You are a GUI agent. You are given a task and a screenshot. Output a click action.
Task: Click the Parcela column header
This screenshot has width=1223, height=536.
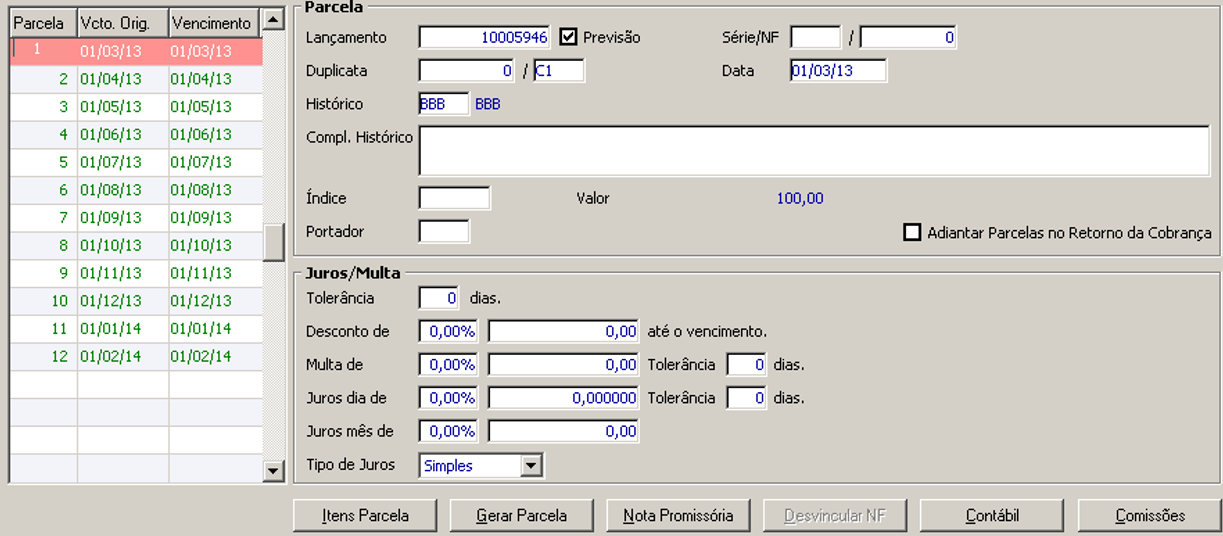(x=43, y=23)
